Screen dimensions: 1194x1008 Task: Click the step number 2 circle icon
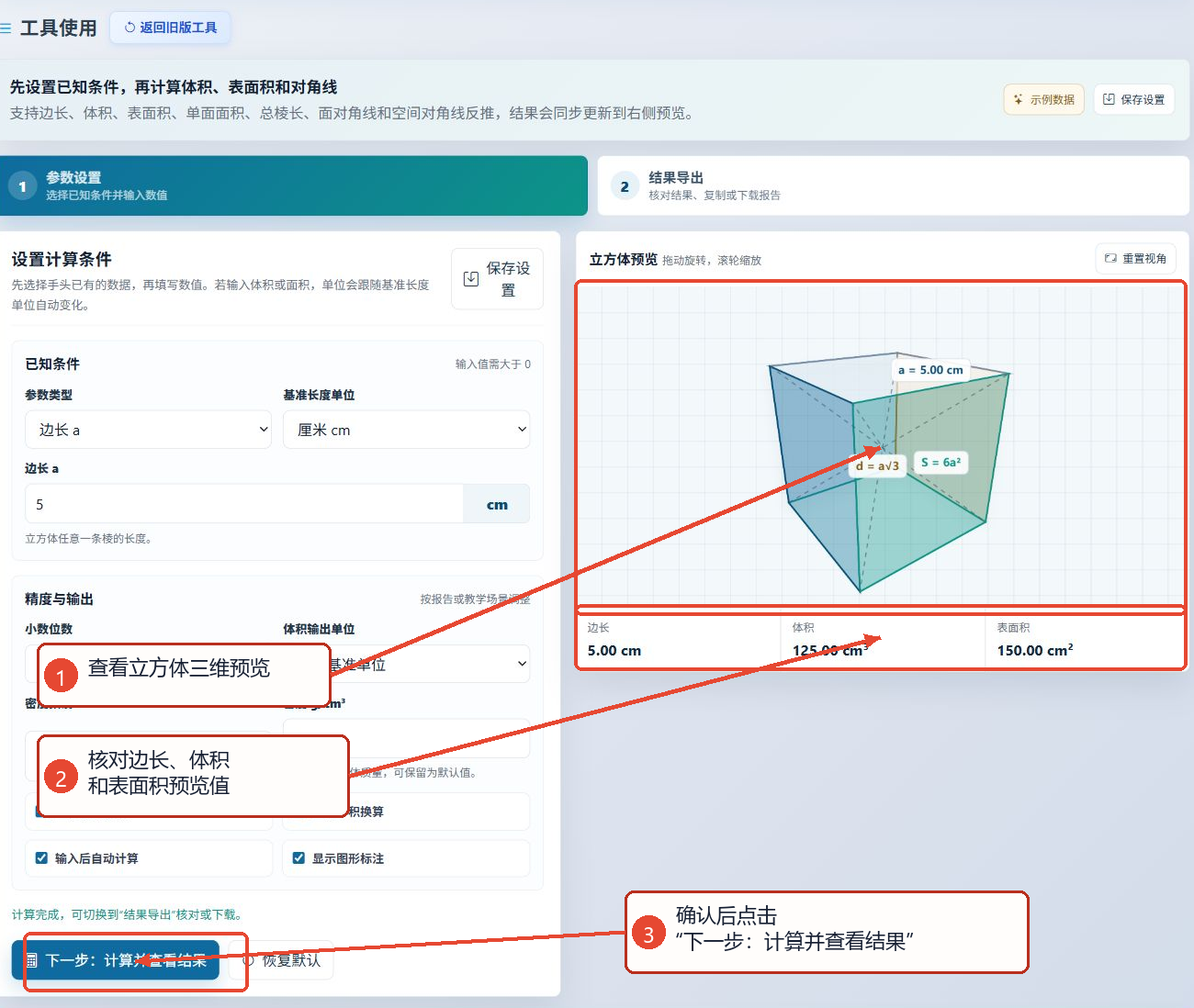coord(625,186)
